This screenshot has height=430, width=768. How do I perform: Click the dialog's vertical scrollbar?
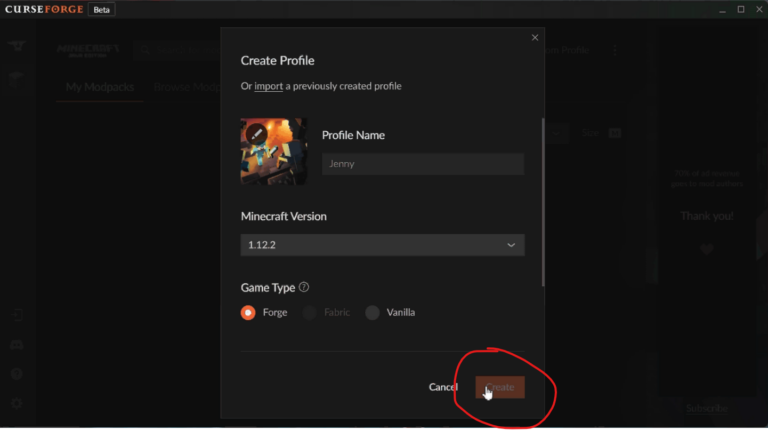(543, 202)
